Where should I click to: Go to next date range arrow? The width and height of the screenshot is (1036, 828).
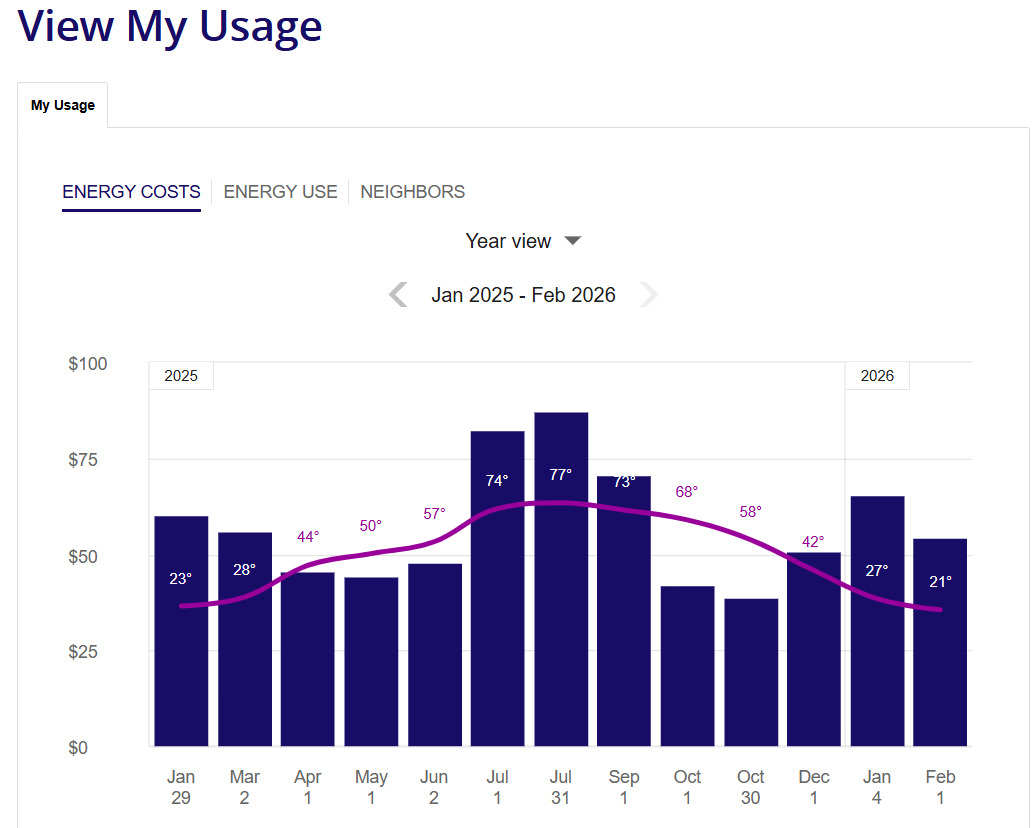point(649,295)
